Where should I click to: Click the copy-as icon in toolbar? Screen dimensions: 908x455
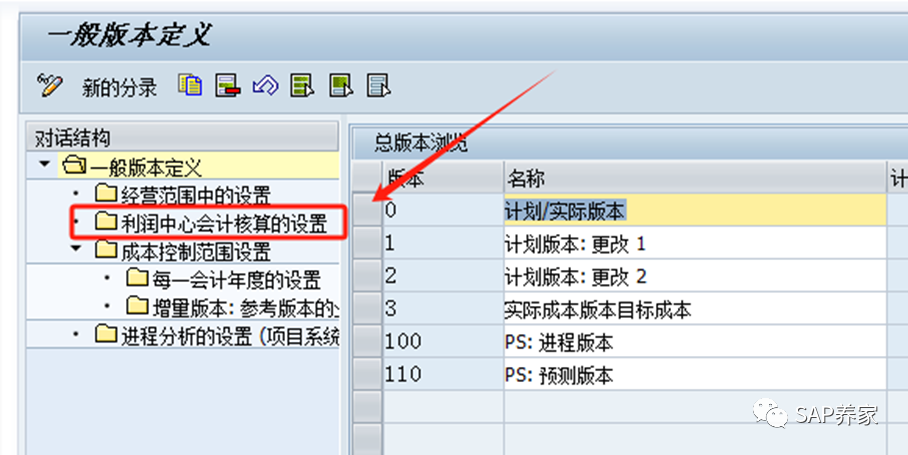coord(190,85)
